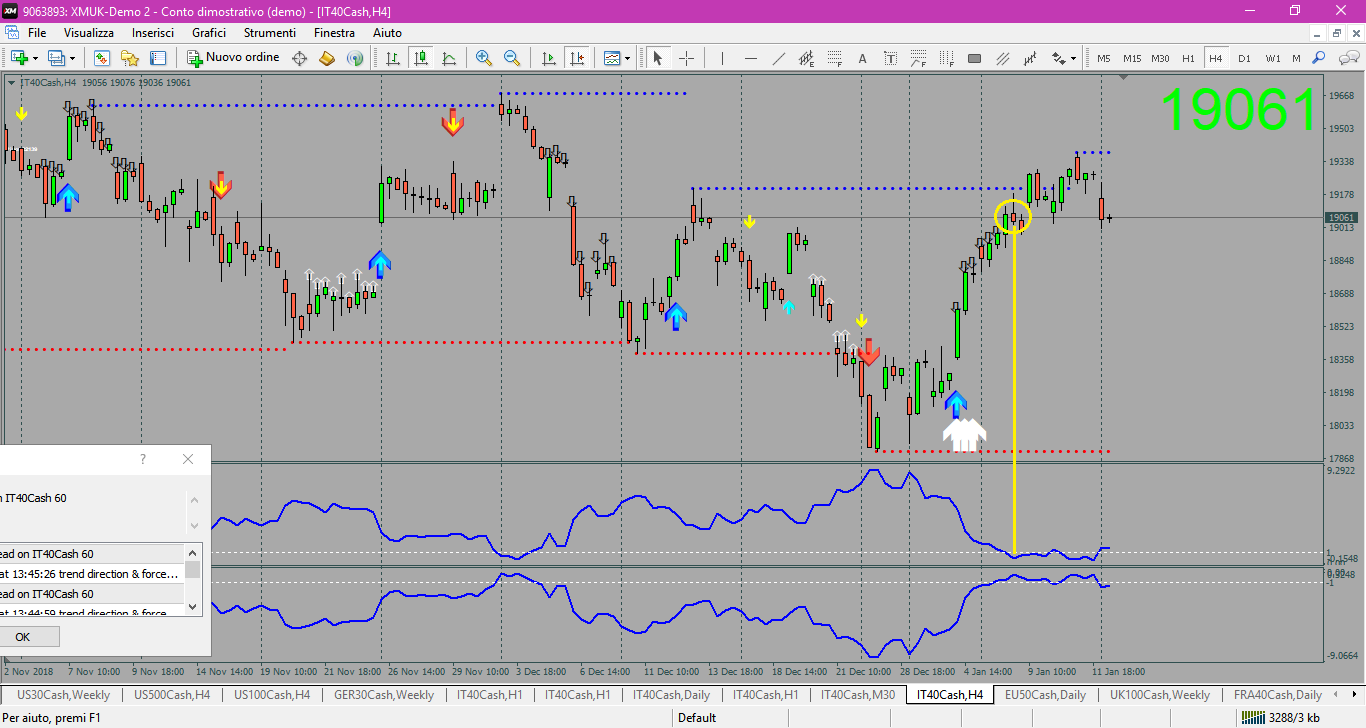Open the Finestra menu

[334, 32]
